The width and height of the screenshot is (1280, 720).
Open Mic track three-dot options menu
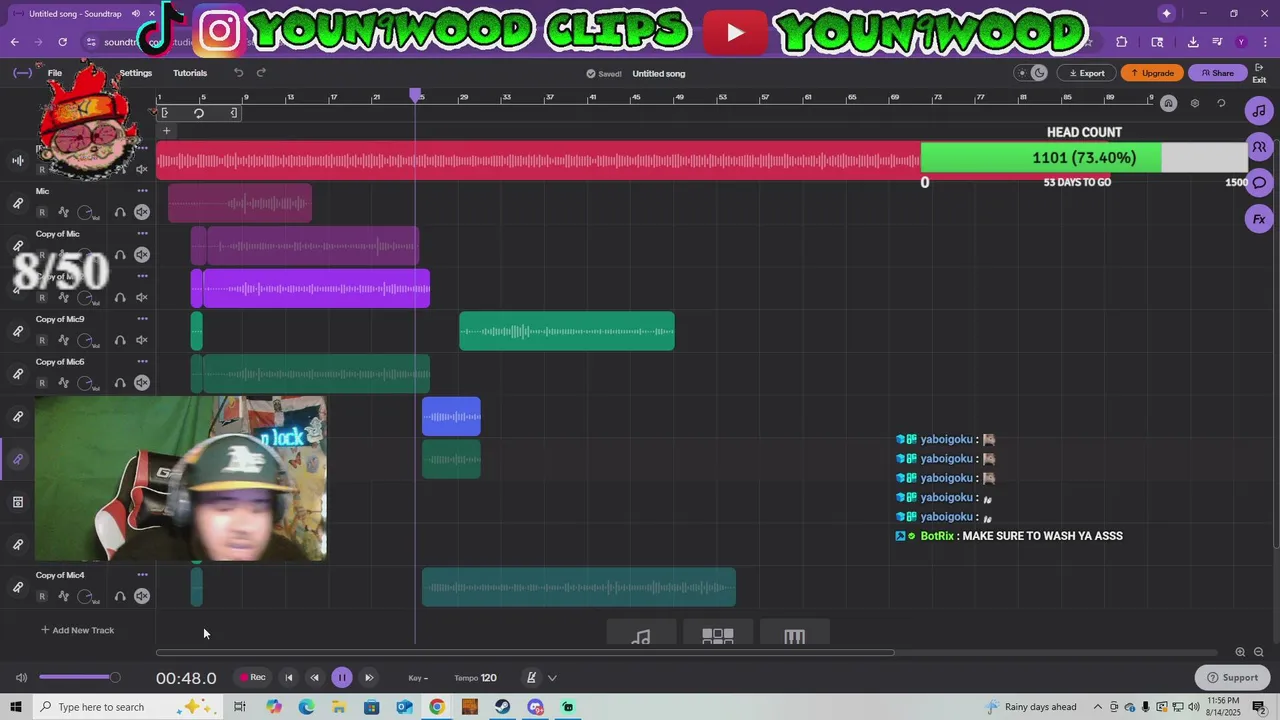click(142, 191)
